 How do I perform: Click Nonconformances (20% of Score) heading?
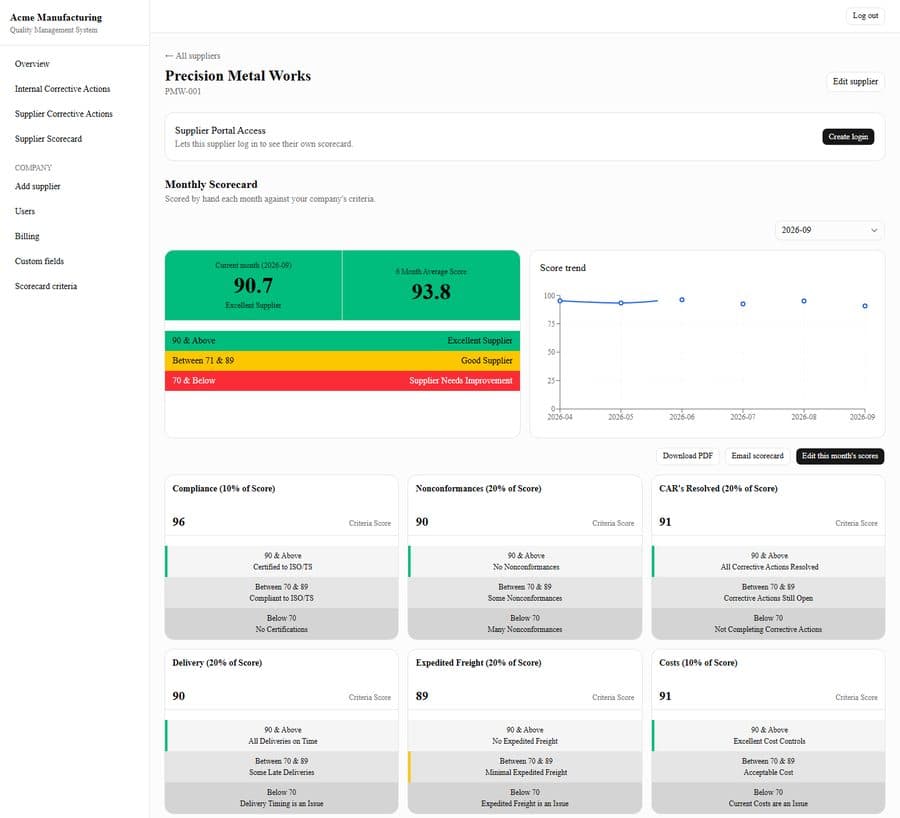[x=478, y=489]
